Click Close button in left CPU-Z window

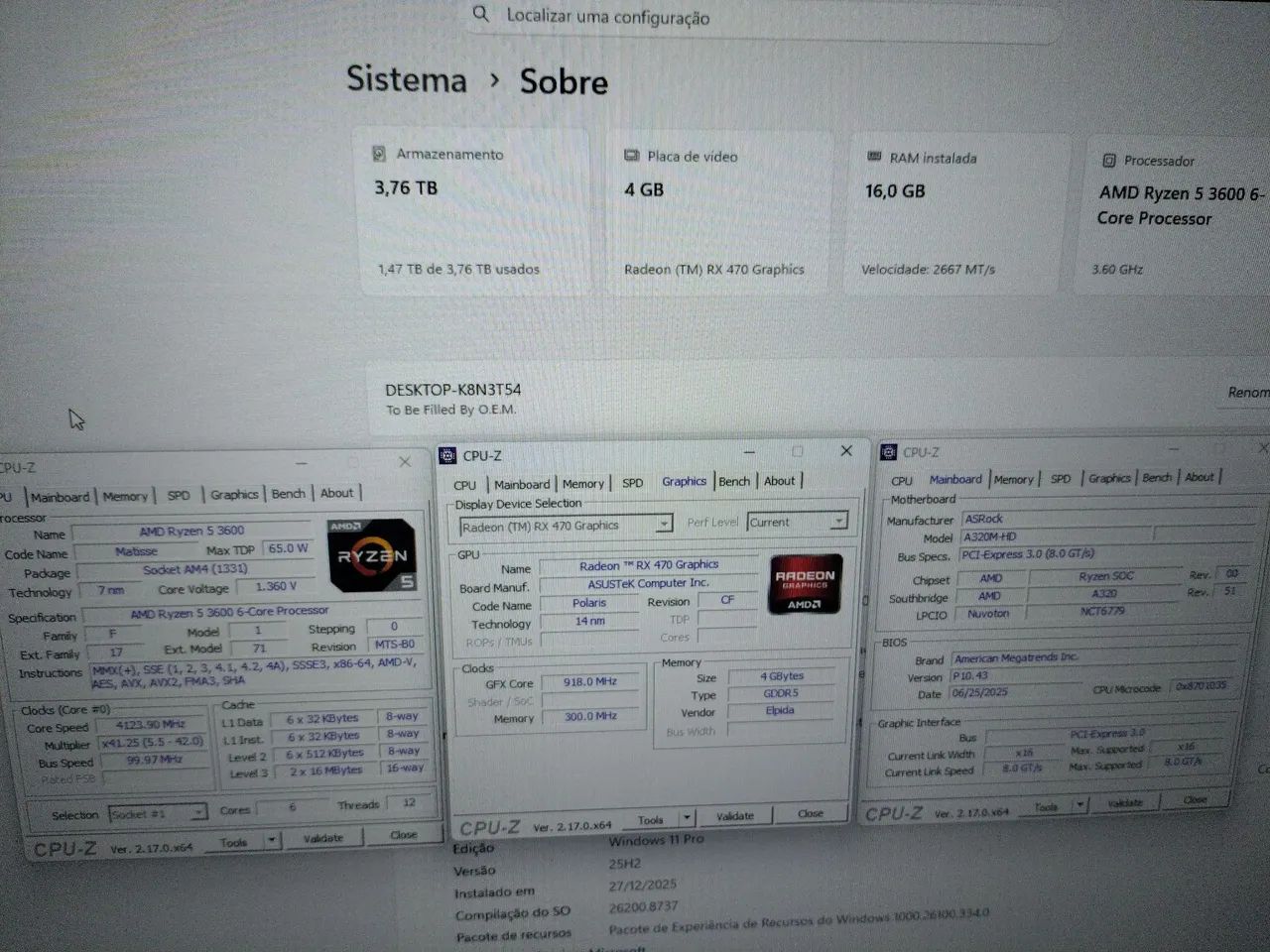(403, 835)
